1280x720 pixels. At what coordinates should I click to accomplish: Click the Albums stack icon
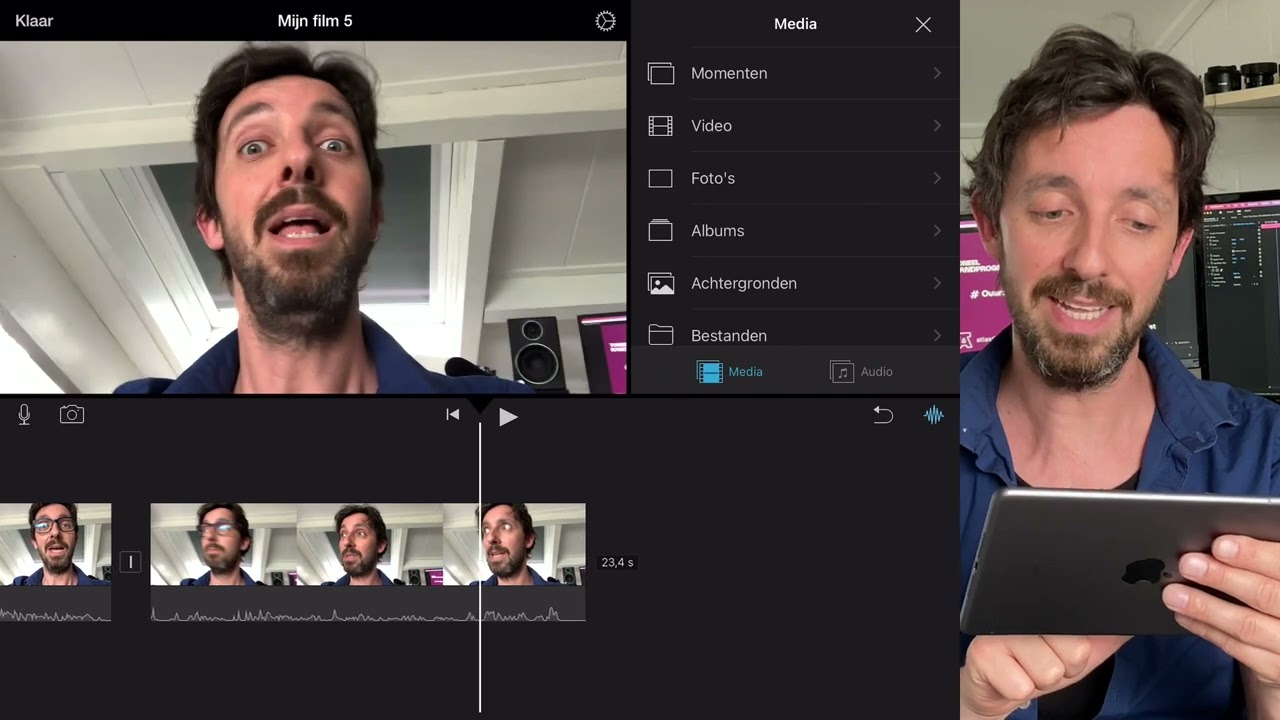pyautogui.click(x=660, y=230)
